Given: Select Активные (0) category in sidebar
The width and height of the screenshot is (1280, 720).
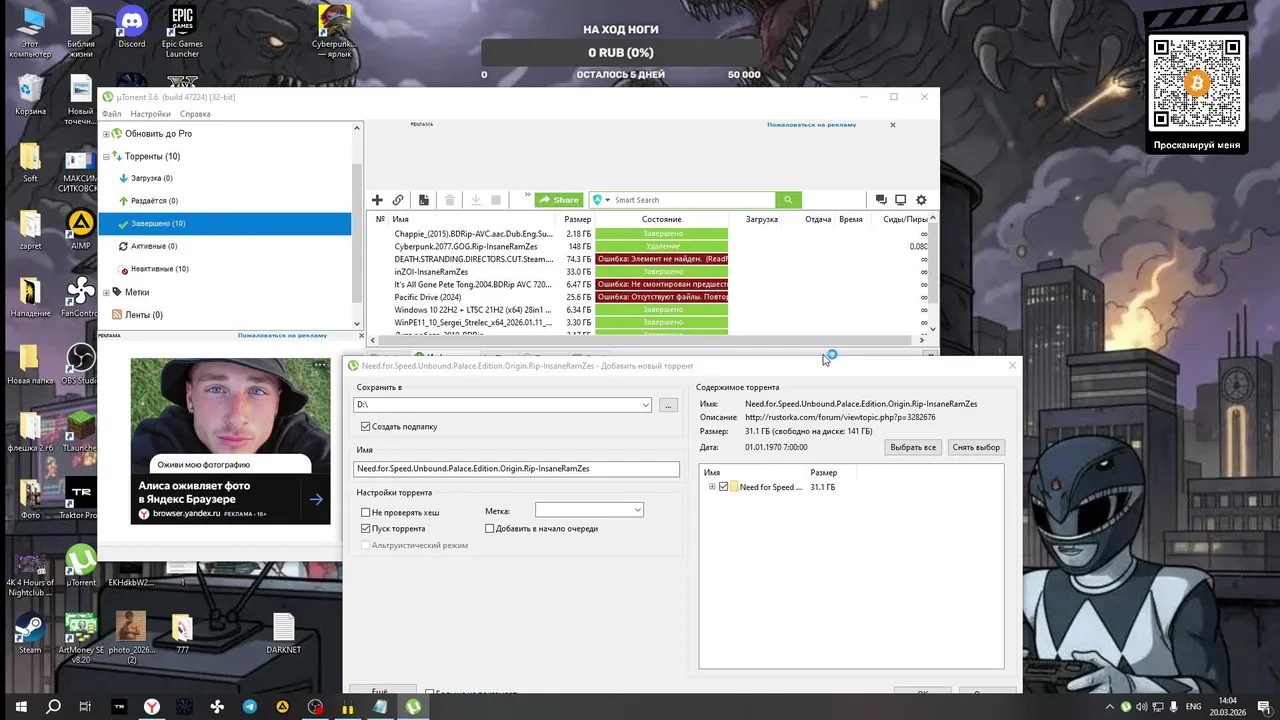Looking at the screenshot, I should pos(154,246).
